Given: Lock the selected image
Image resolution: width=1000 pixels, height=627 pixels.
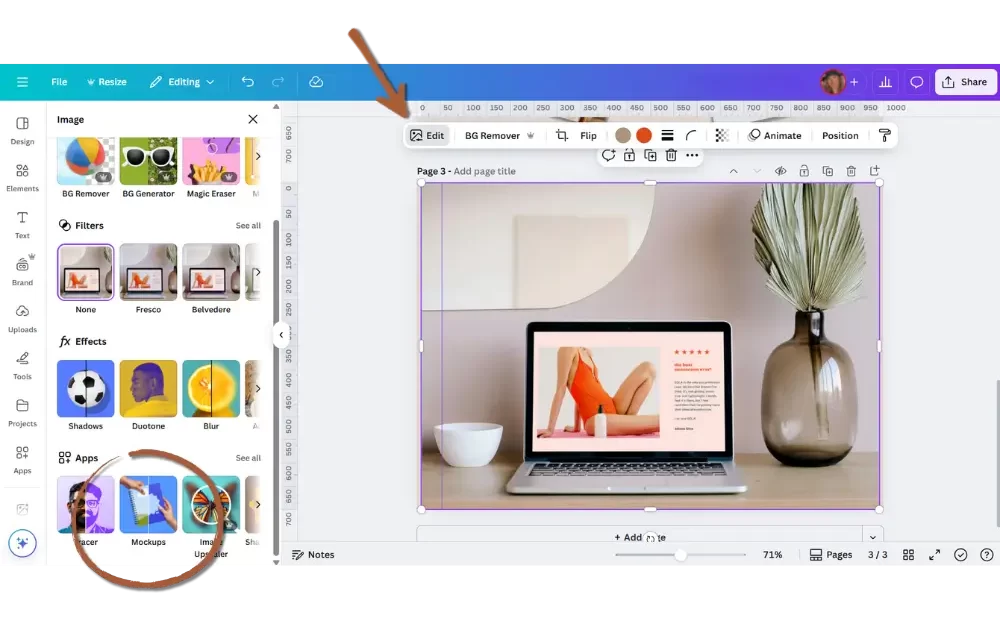Looking at the screenshot, I should [x=629, y=155].
